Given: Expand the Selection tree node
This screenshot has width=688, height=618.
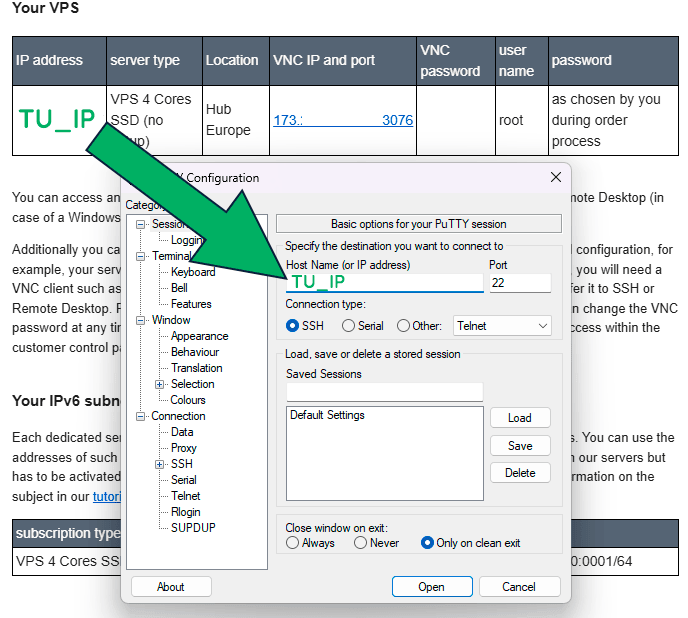Looking at the screenshot, I should 159,384.
